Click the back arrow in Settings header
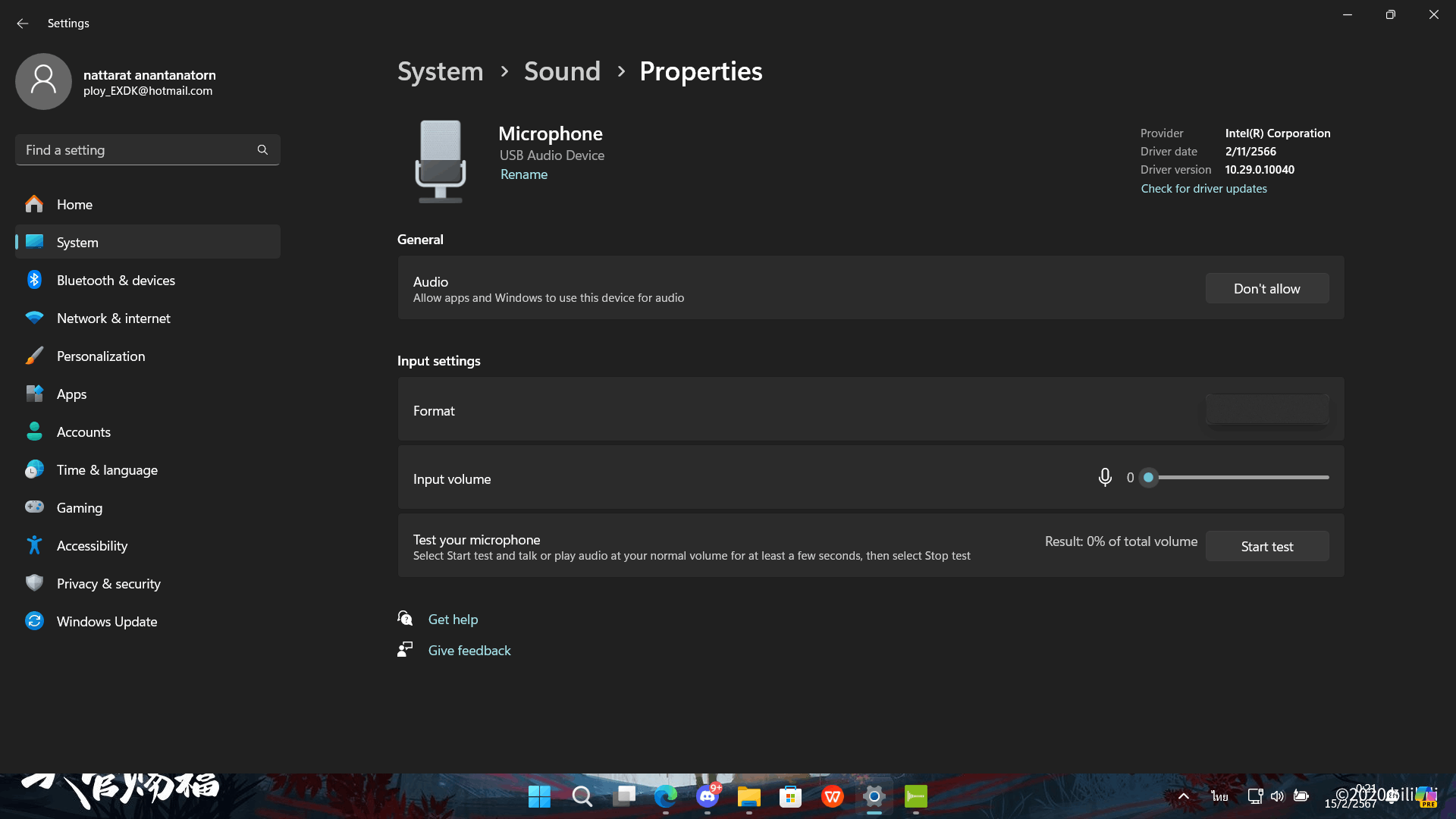Image resolution: width=1456 pixels, height=819 pixels. click(x=23, y=24)
